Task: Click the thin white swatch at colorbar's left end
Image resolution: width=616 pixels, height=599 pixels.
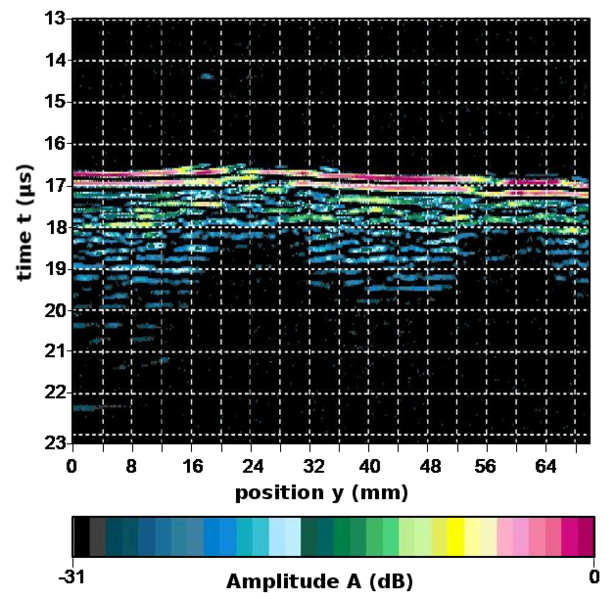Action: [x=74, y=536]
